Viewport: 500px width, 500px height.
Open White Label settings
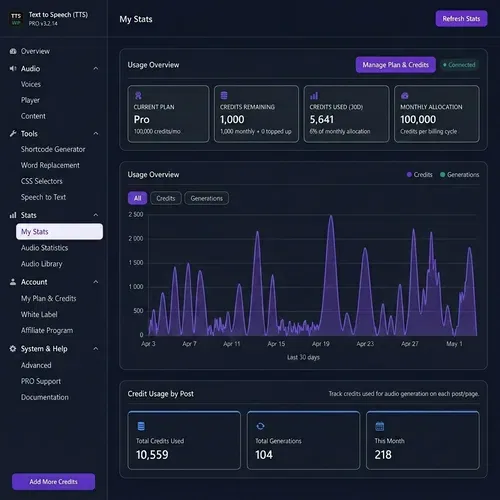[39, 315]
